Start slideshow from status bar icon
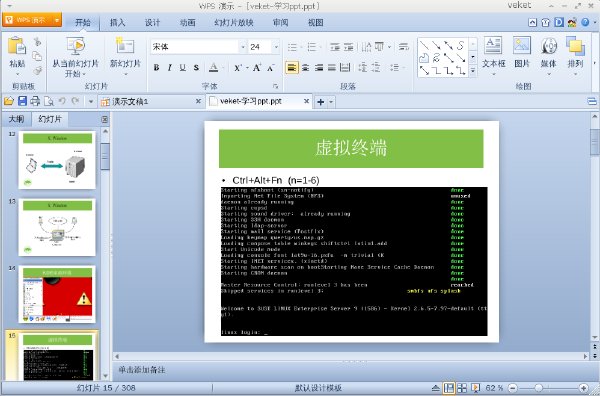This screenshot has width=600, height=396. (x=475, y=388)
